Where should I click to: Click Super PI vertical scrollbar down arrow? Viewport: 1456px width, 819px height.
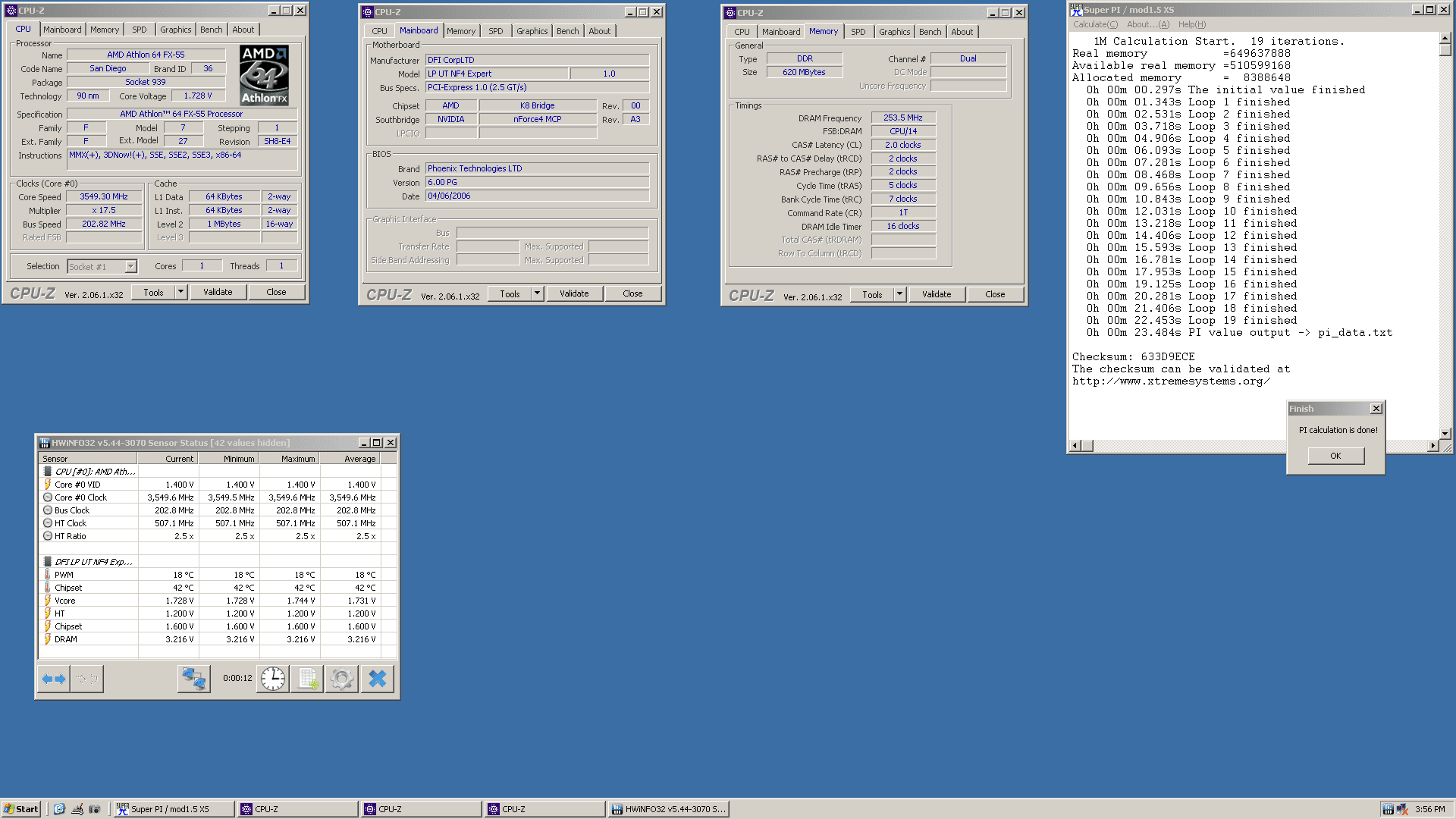pyautogui.click(x=1445, y=434)
